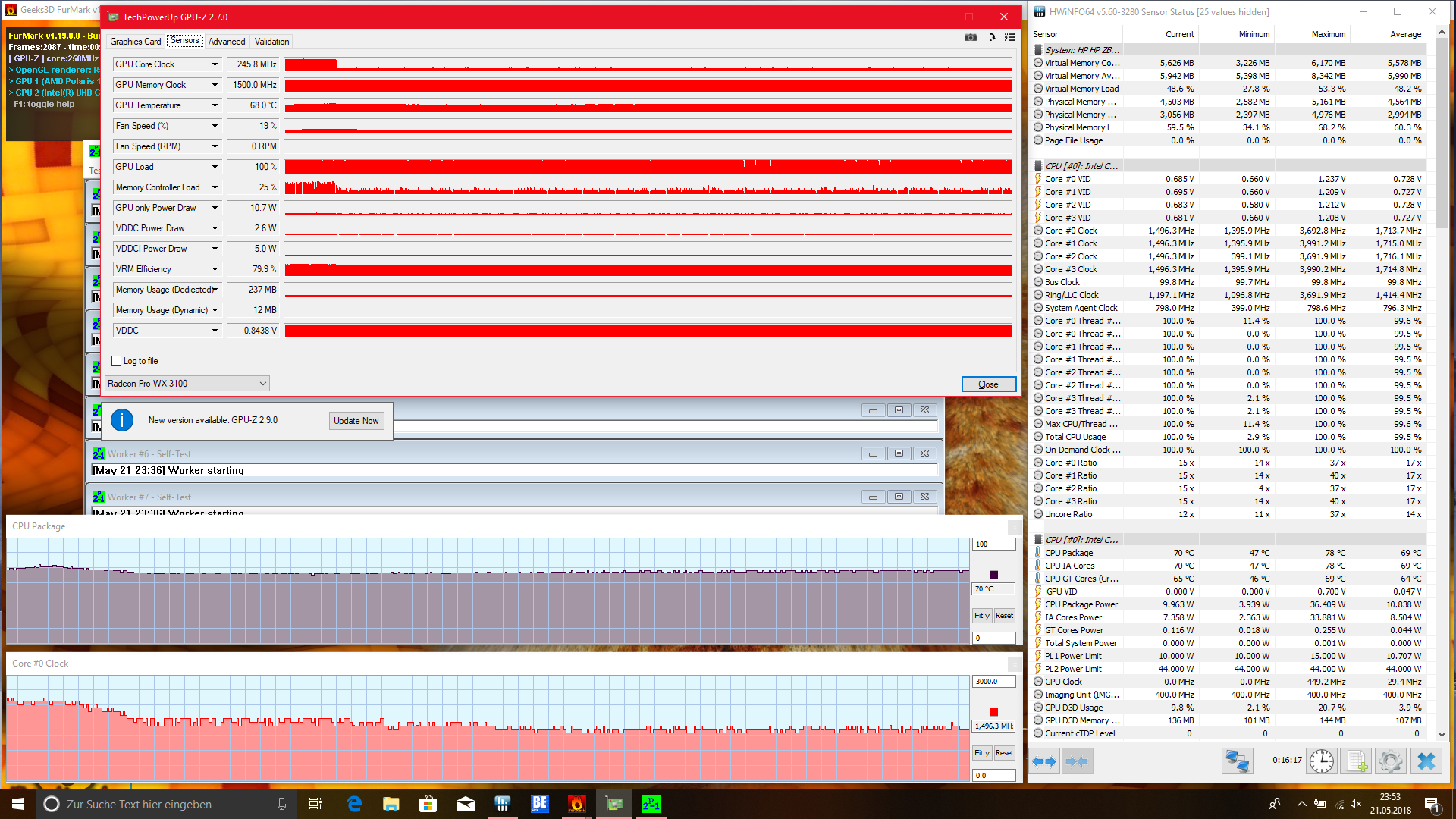
Task: Open Microsoft Store from taskbar
Action: pyautogui.click(x=428, y=804)
